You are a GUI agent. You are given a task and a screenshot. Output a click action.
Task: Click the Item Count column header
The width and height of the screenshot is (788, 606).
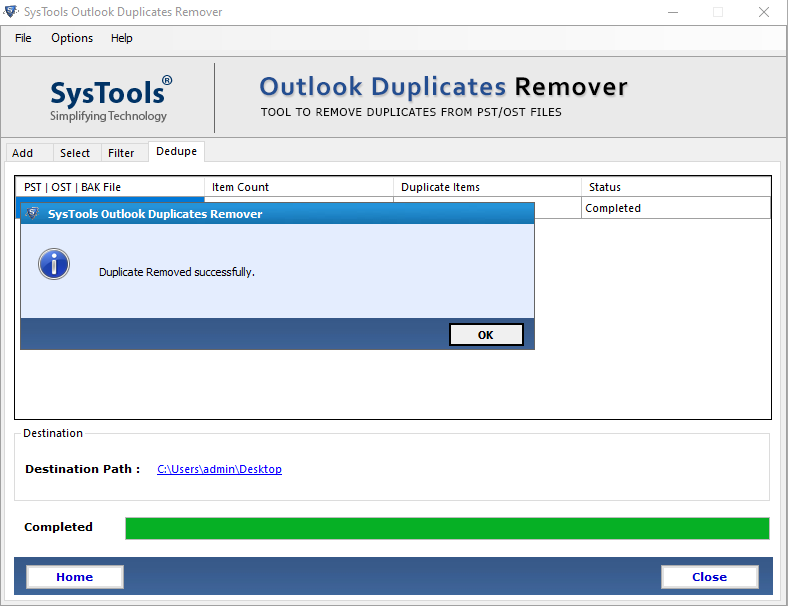pos(299,187)
